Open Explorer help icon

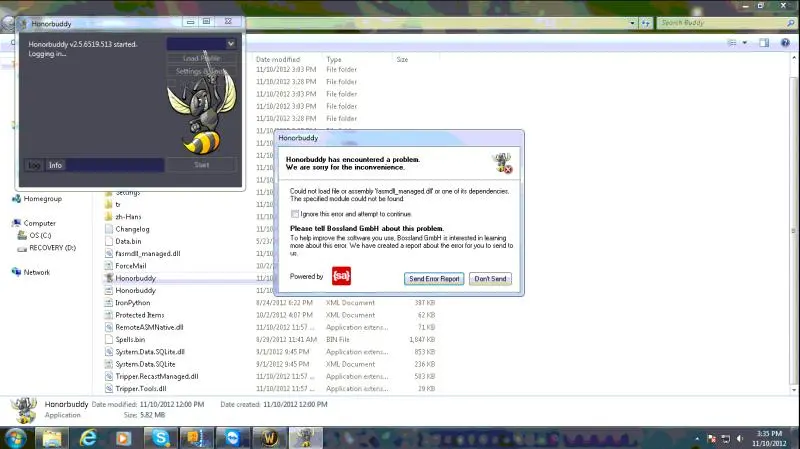[x=785, y=43]
